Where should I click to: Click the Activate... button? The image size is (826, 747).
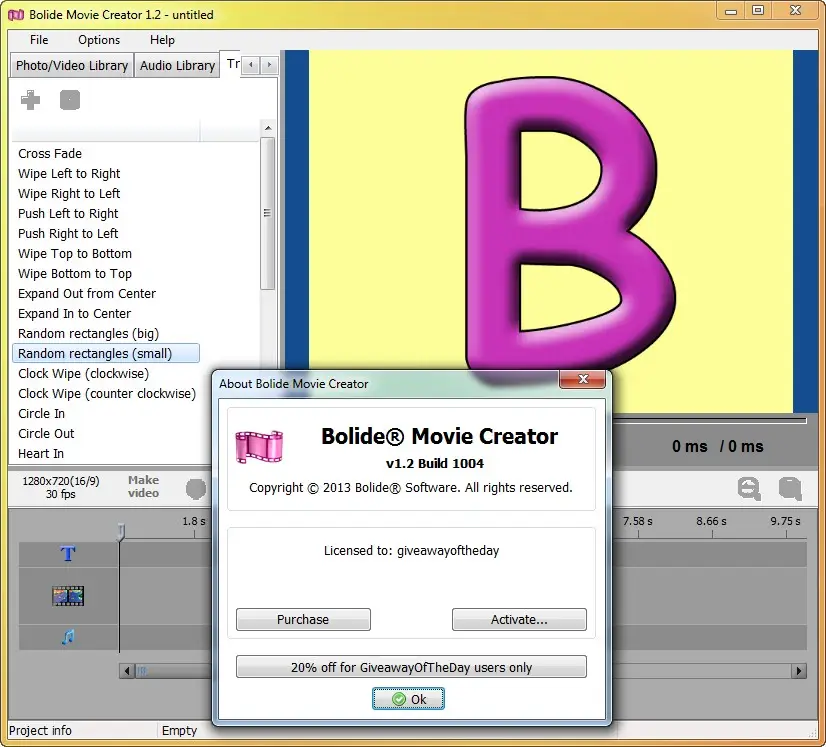519,620
